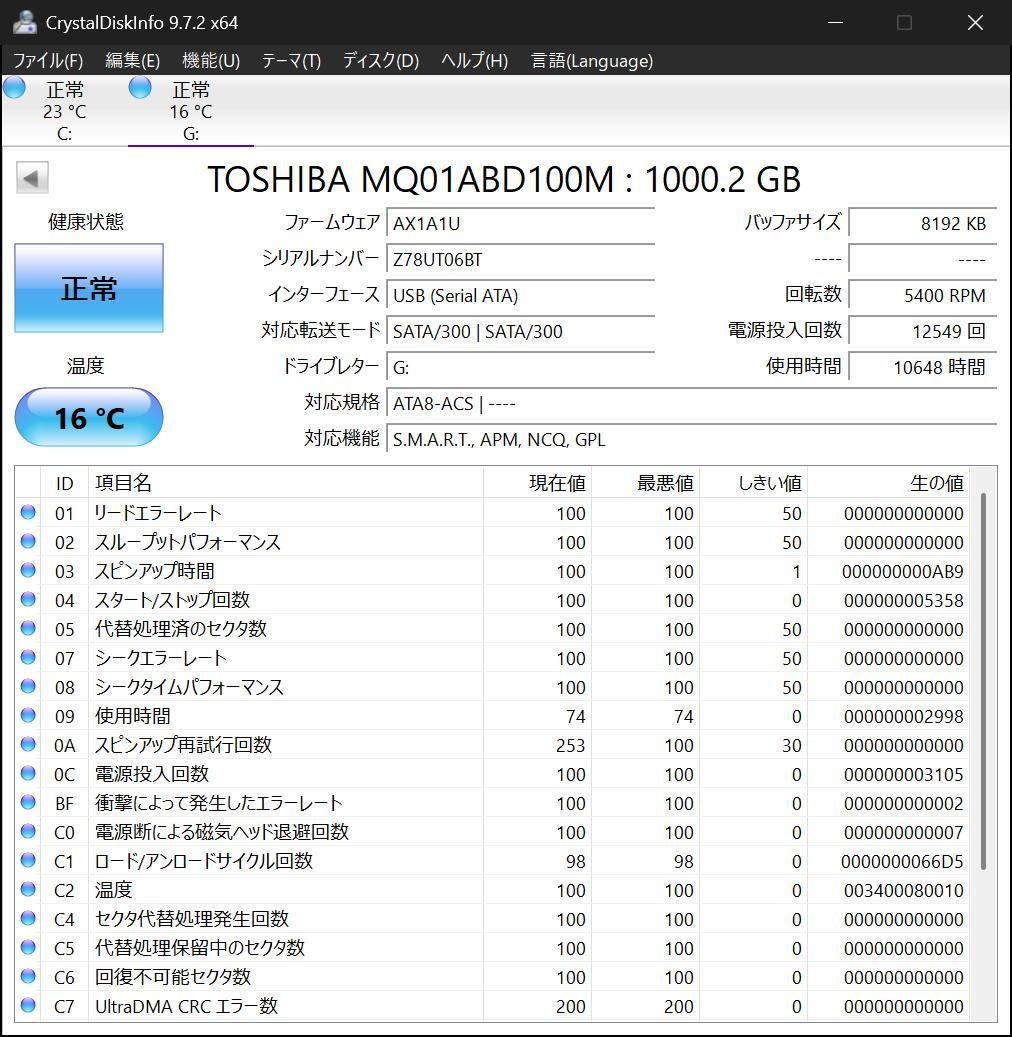Screen dimensions: 1012x1037
Task: Click the CrystalDiskInfo app icon in title bar
Action: pos(24,22)
